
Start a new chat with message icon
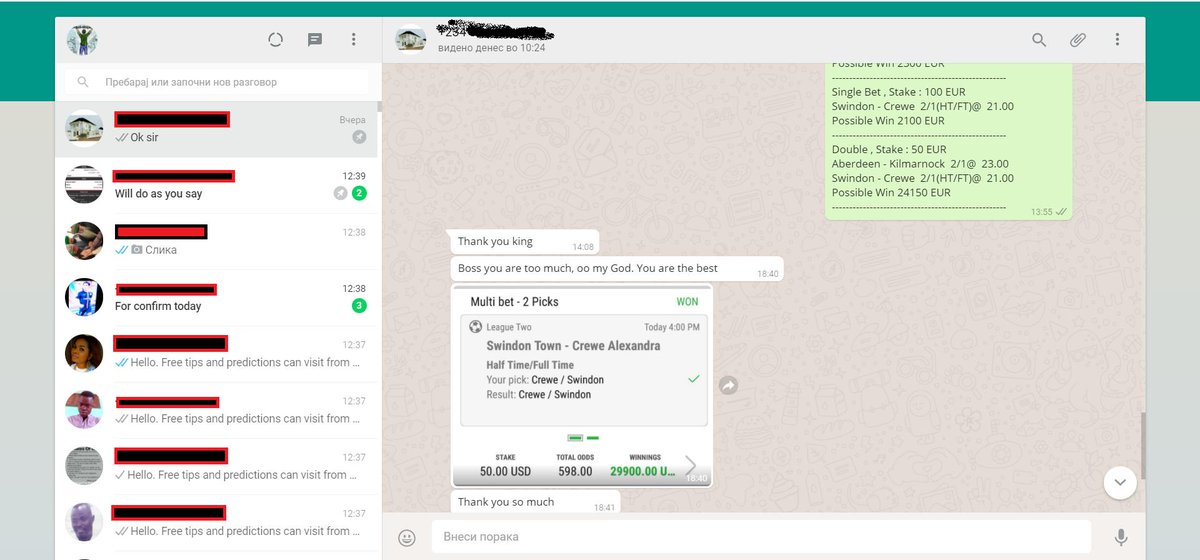pyautogui.click(x=315, y=40)
